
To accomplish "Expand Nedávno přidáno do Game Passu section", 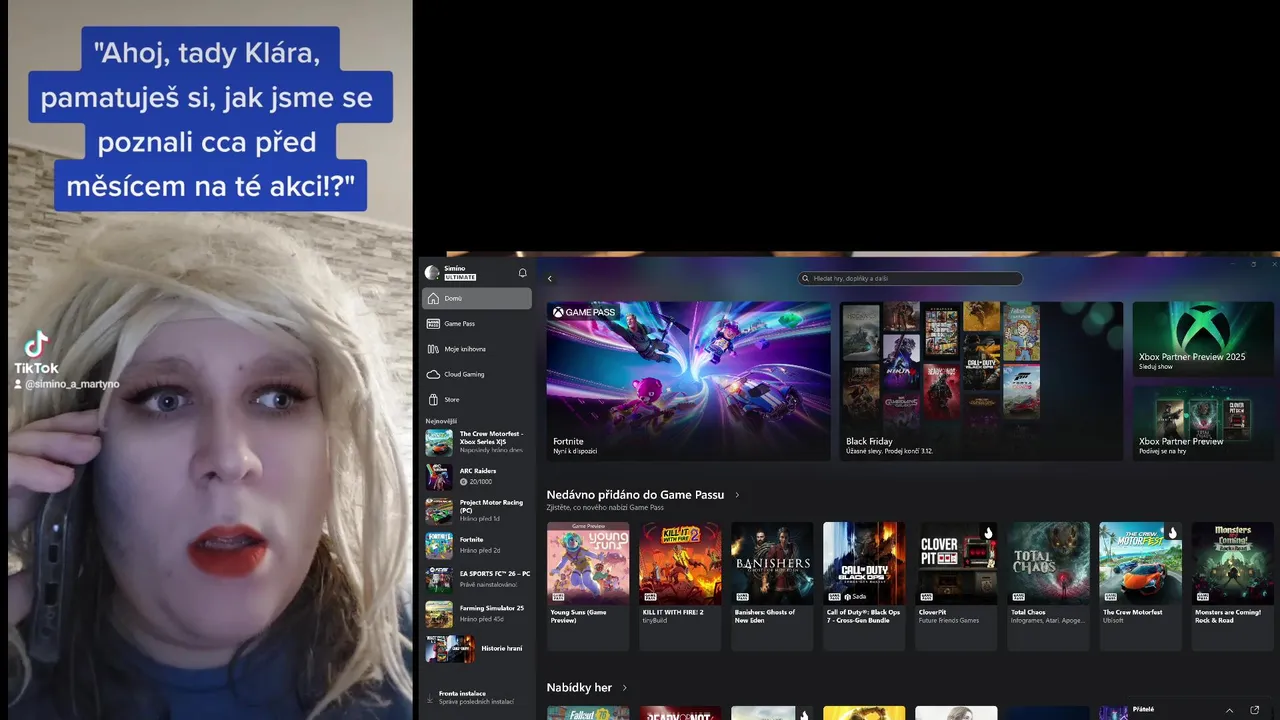I will 737,495.
